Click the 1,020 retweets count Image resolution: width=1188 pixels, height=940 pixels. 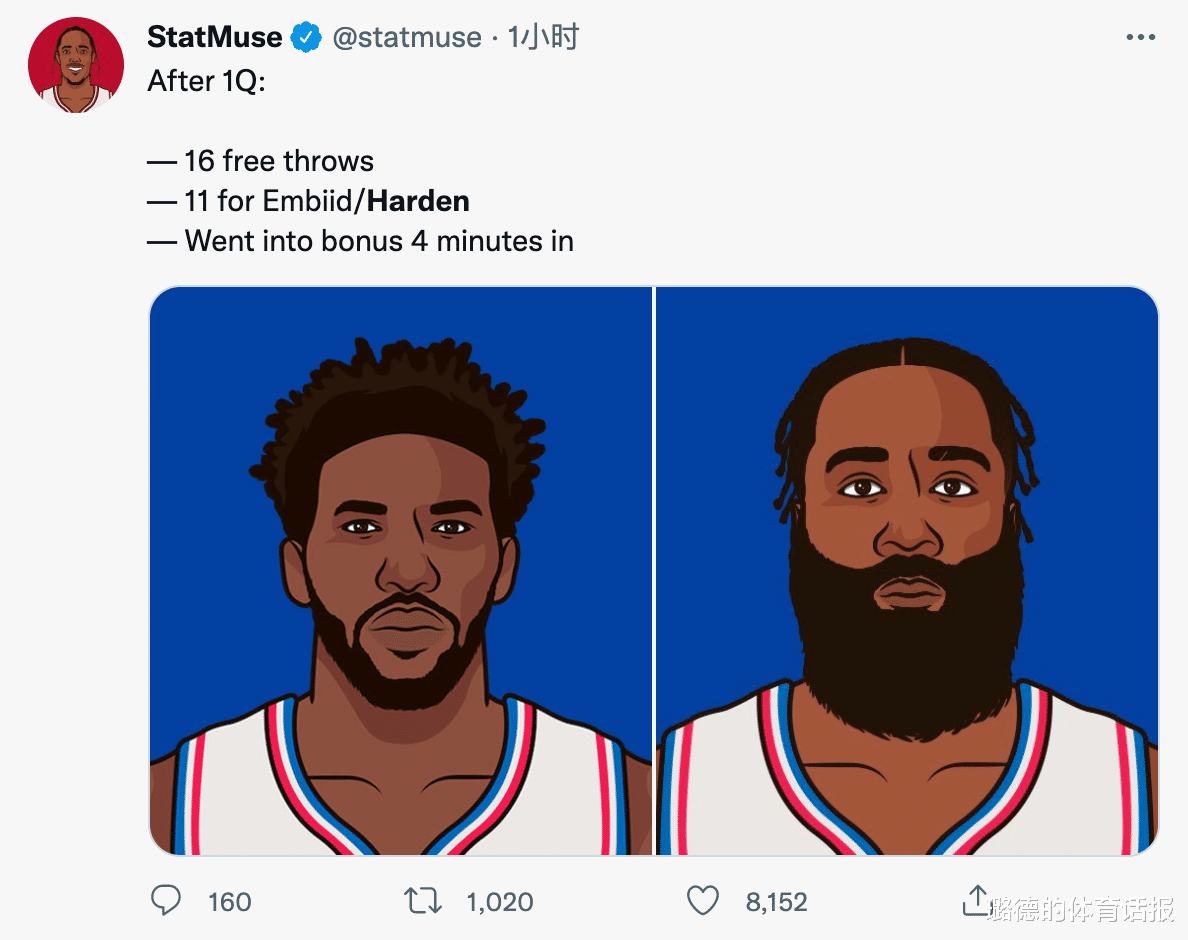point(500,902)
